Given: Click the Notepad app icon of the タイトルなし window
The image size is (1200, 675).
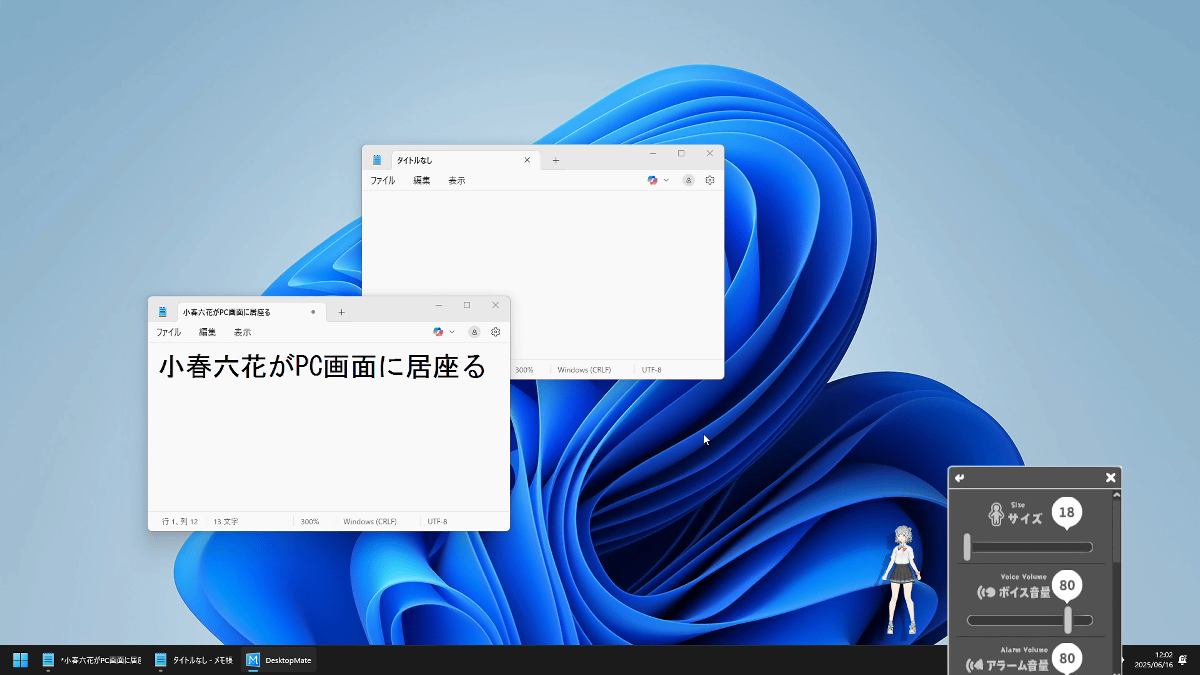Looking at the screenshot, I should point(377,160).
